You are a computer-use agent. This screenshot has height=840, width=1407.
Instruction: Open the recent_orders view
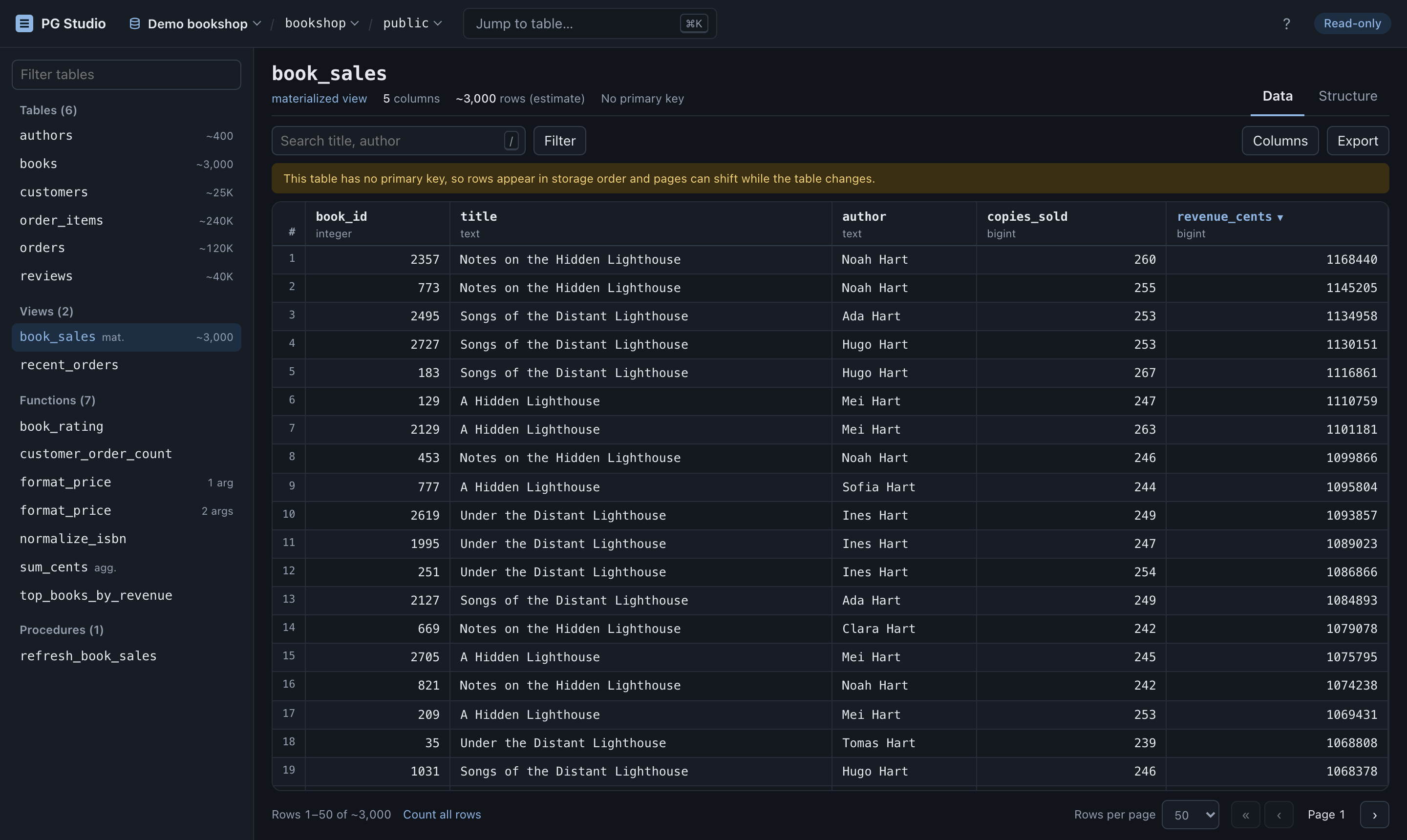click(126, 365)
